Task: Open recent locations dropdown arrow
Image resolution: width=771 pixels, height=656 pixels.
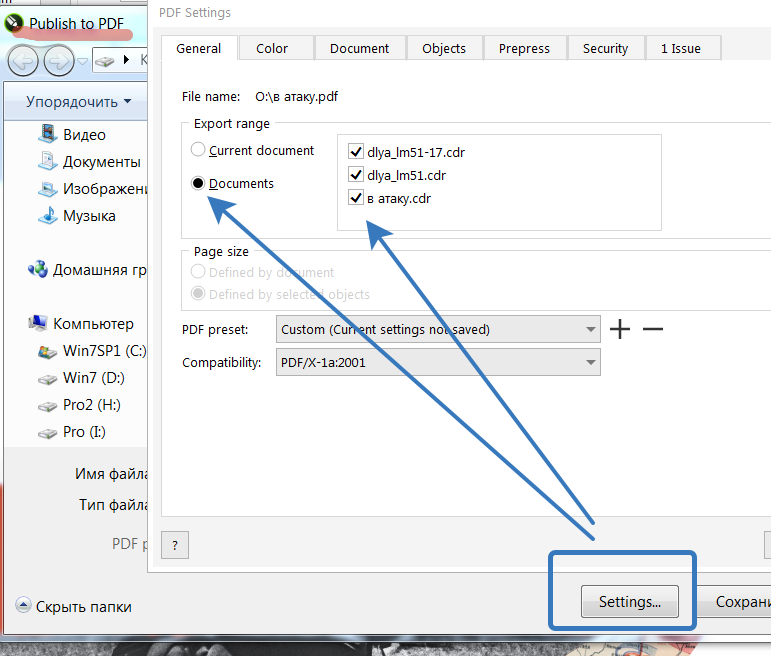Action: click(82, 61)
